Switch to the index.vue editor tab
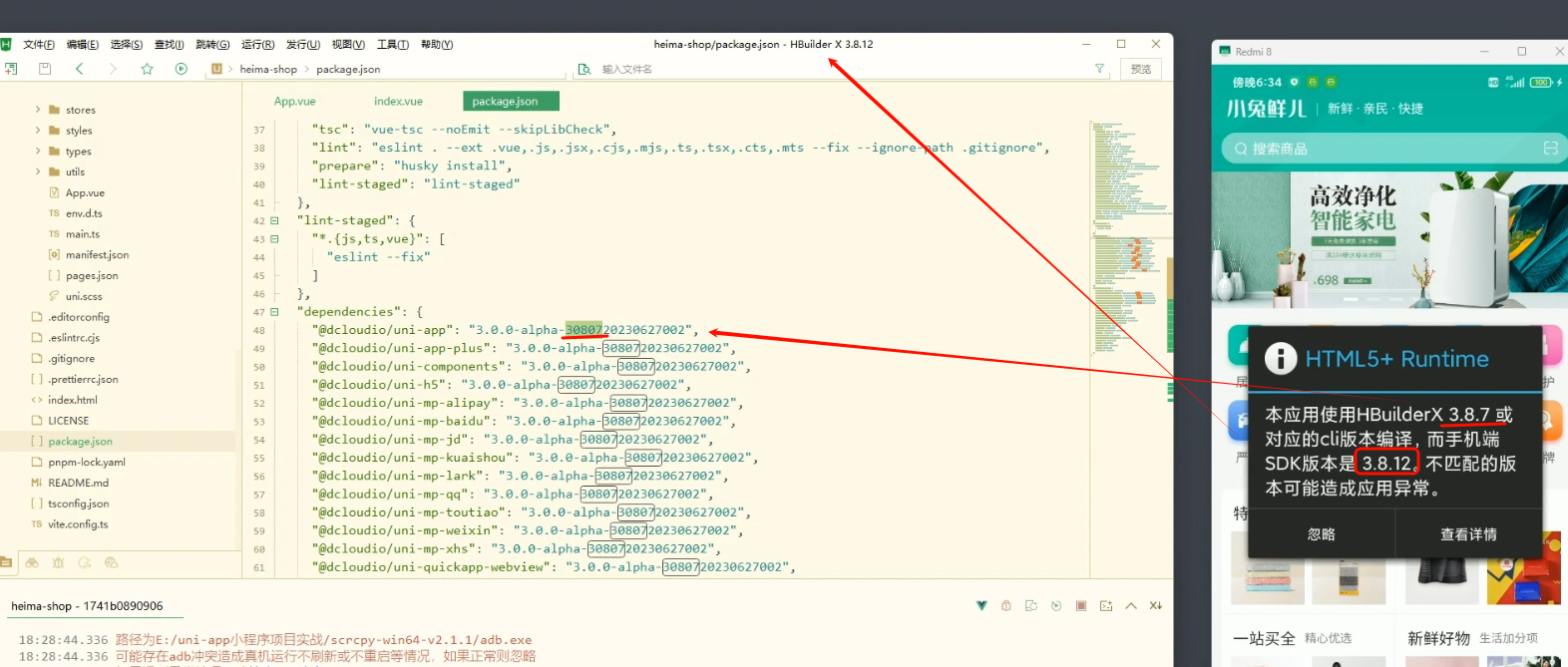 [x=399, y=102]
